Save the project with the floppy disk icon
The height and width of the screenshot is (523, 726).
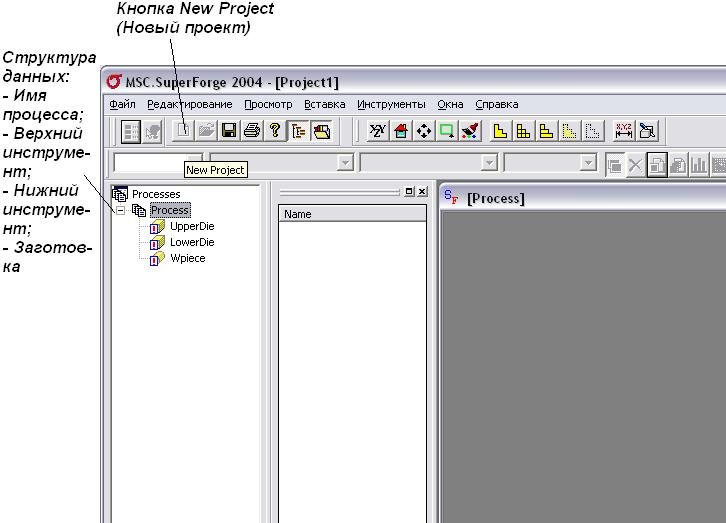(x=229, y=131)
